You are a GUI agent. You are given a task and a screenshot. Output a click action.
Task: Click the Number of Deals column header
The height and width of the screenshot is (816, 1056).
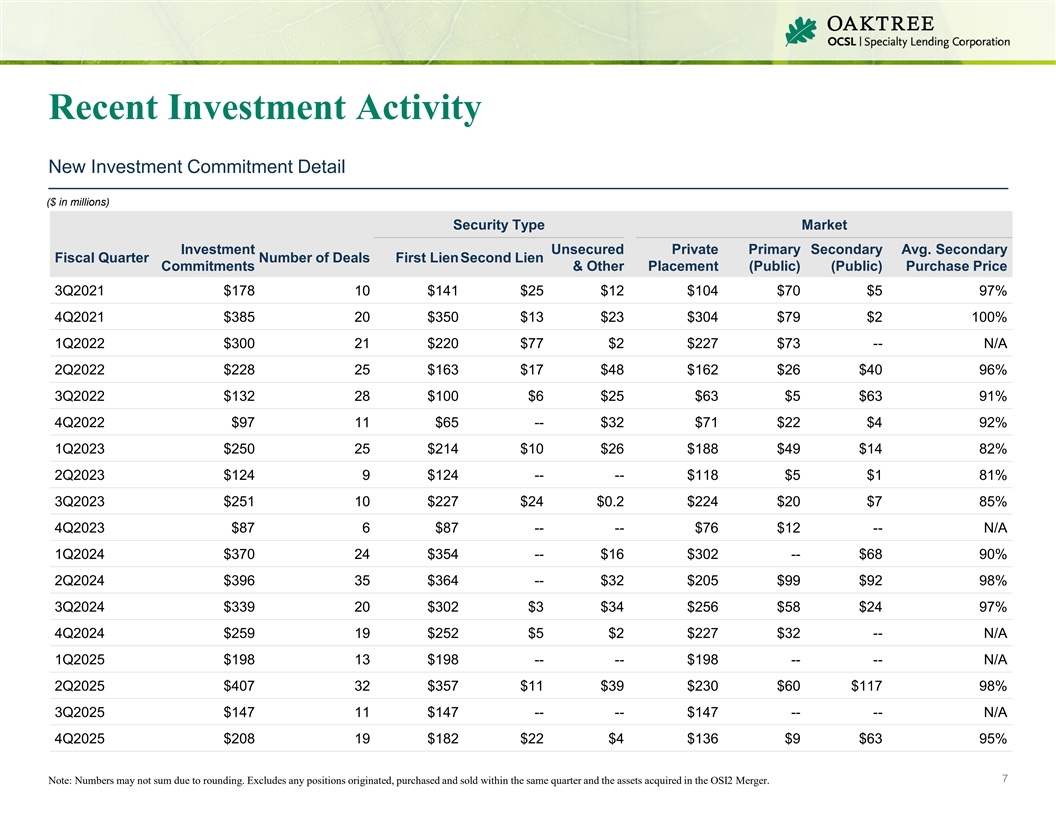314,258
